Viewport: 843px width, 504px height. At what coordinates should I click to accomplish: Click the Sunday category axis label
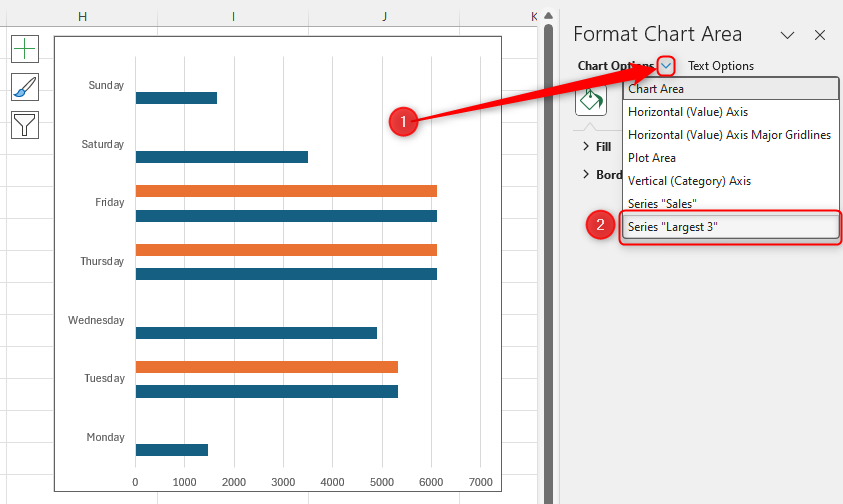tap(106, 86)
